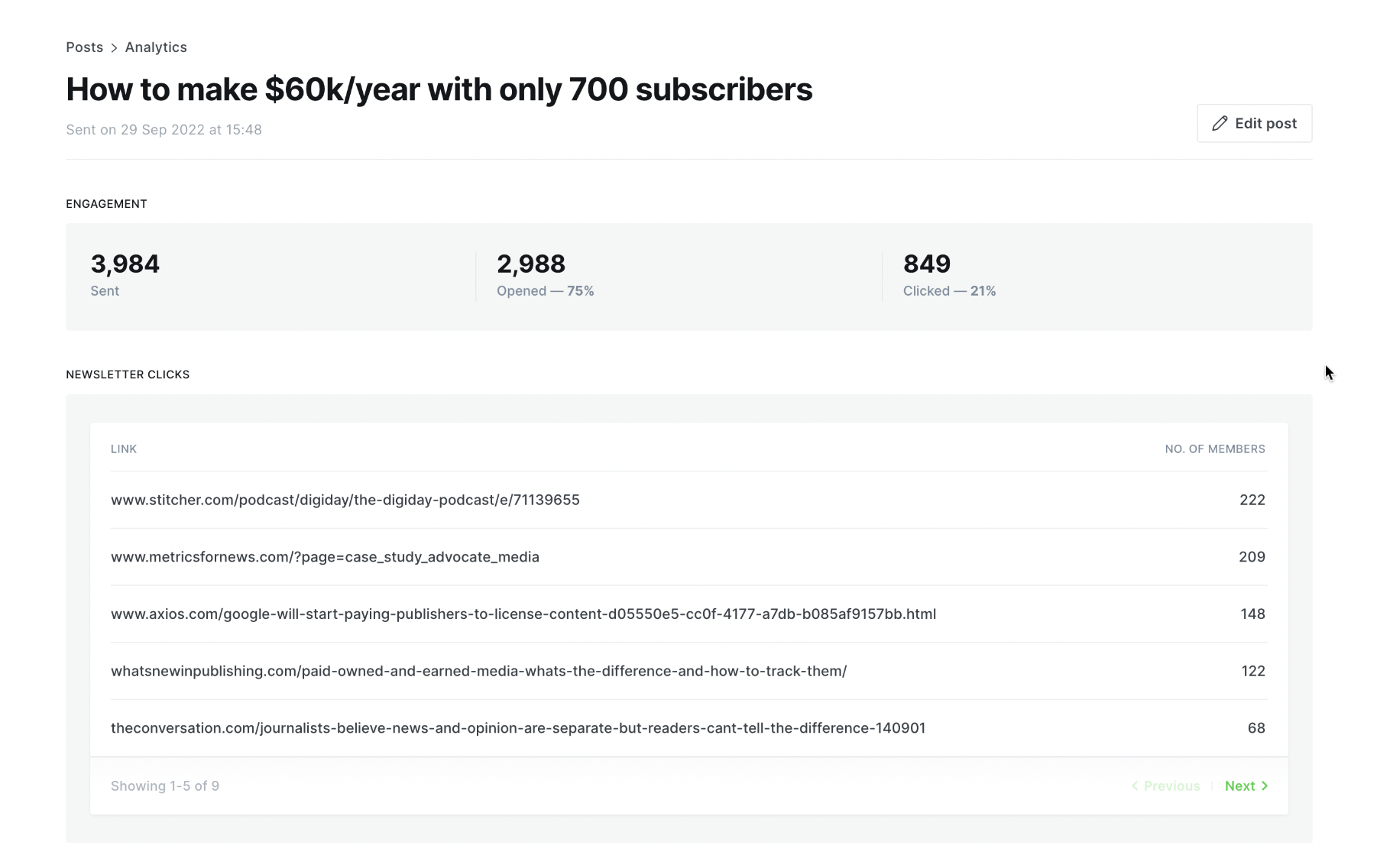Open the whatsnewinpublishing.com paid-owned-earned media link
This screenshot has width=1377, height=868.
click(478, 671)
